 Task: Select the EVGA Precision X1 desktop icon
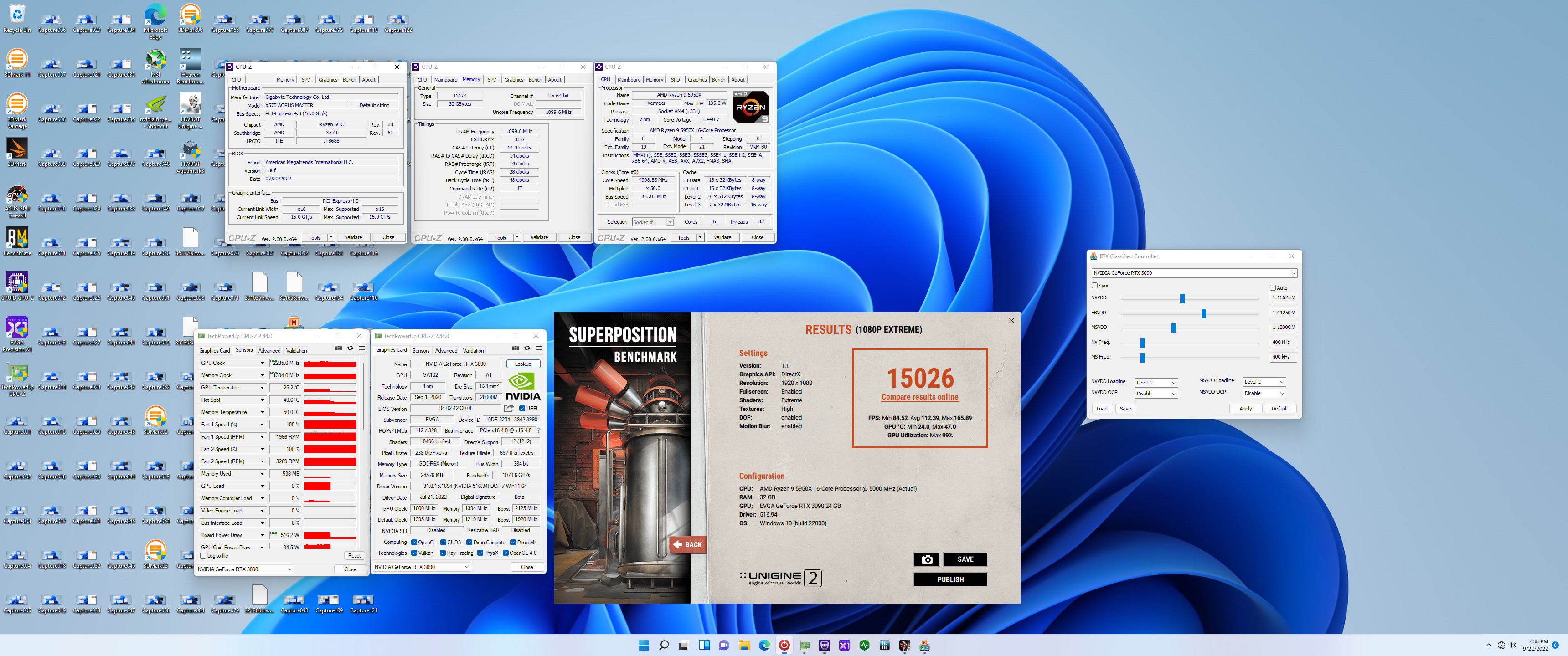17,335
